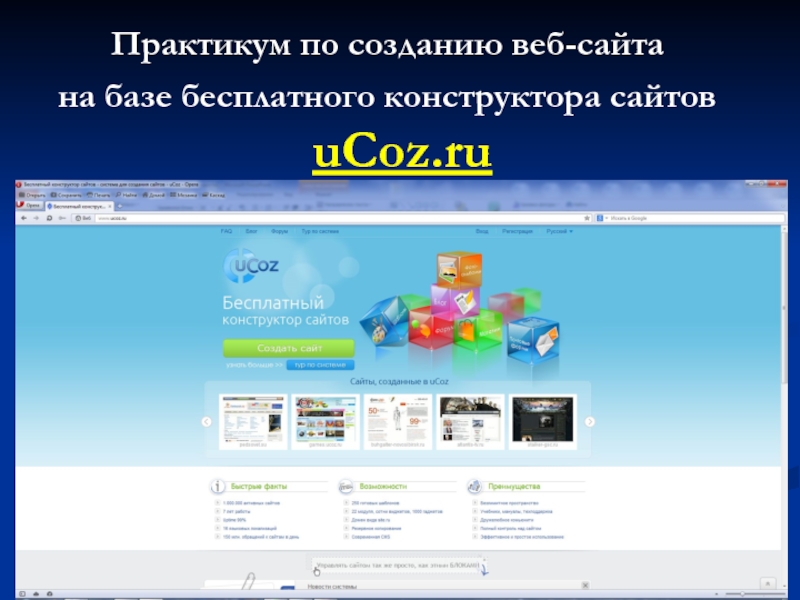The image size is (800, 600).
Task: Click the Каскад (Cascade) toolbar button
Action: tap(213, 195)
